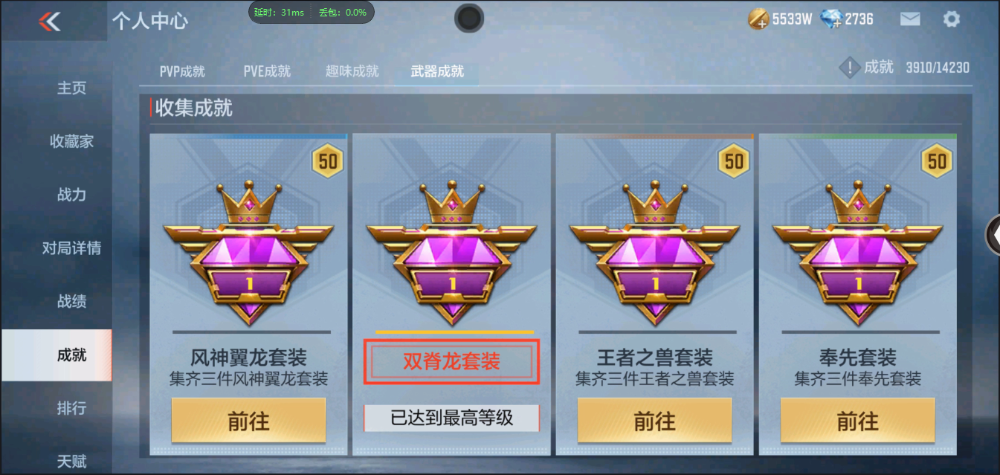This screenshot has height=475, width=1000.
Task: Open the 趣味成就 tab
Action: click(x=352, y=71)
